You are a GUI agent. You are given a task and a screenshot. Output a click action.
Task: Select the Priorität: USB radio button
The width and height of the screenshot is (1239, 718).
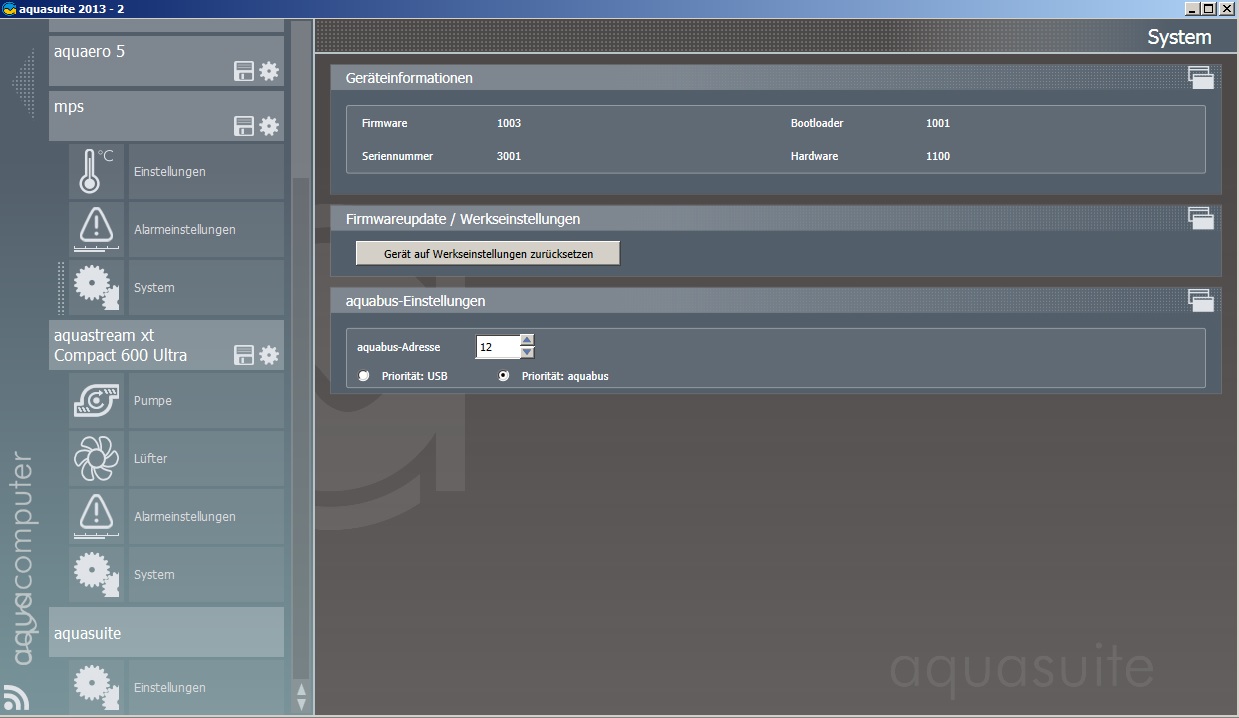(364, 376)
